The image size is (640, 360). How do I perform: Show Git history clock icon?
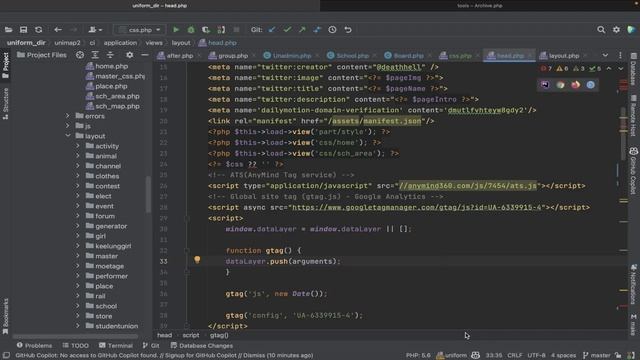point(332,30)
